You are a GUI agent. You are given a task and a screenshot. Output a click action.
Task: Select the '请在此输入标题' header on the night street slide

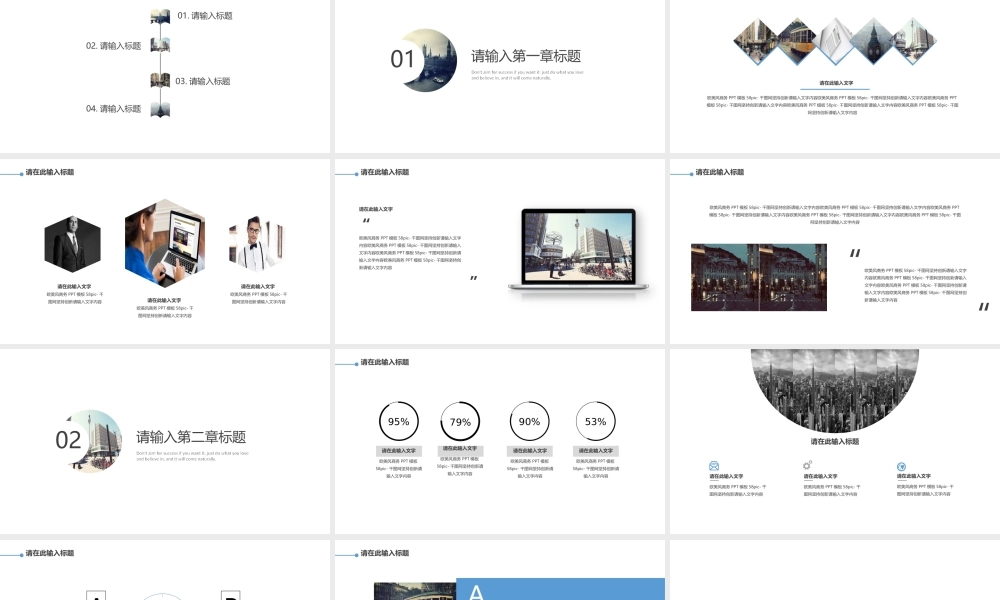pyautogui.click(x=719, y=172)
